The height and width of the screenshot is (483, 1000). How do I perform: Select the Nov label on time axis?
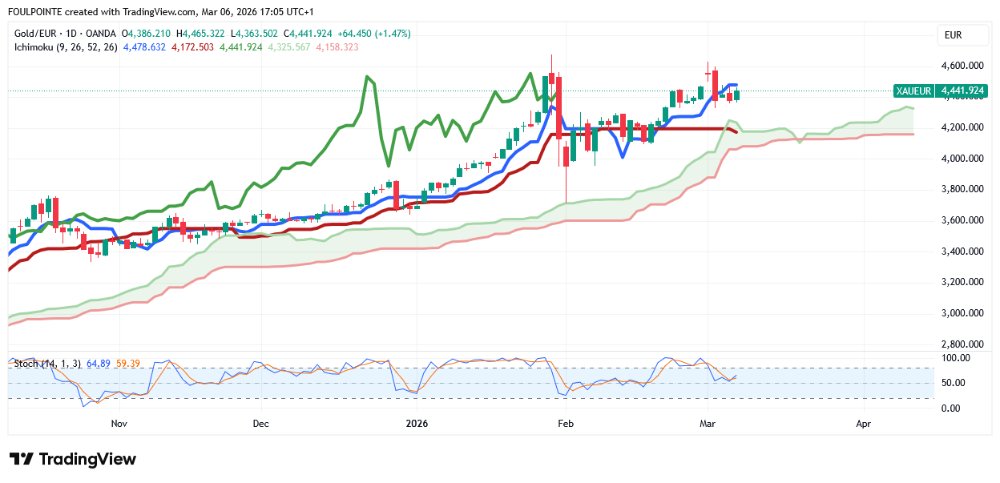(118, 424)
